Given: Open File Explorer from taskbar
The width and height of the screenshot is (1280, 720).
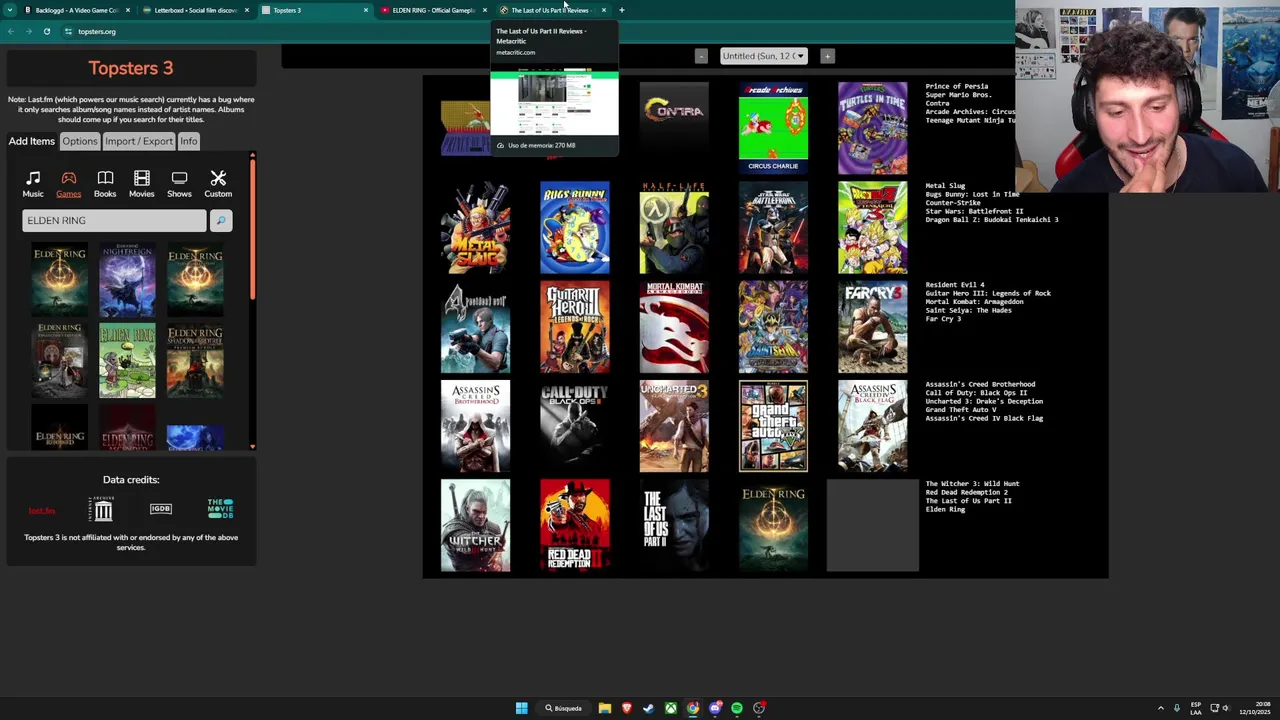Looking at the screenshot, I should [605, 708].
